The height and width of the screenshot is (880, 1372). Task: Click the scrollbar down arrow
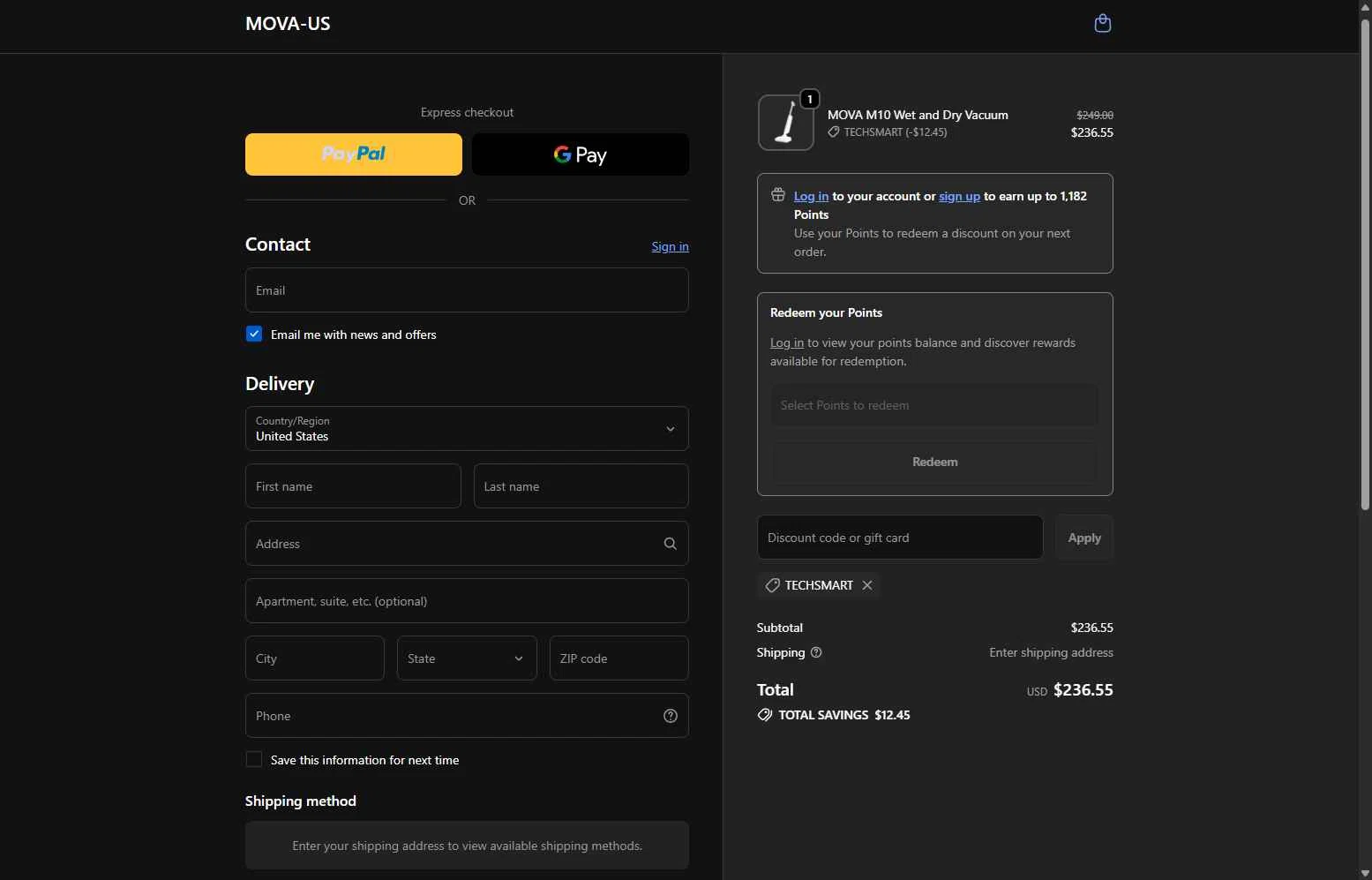(x=1365, y=873)
